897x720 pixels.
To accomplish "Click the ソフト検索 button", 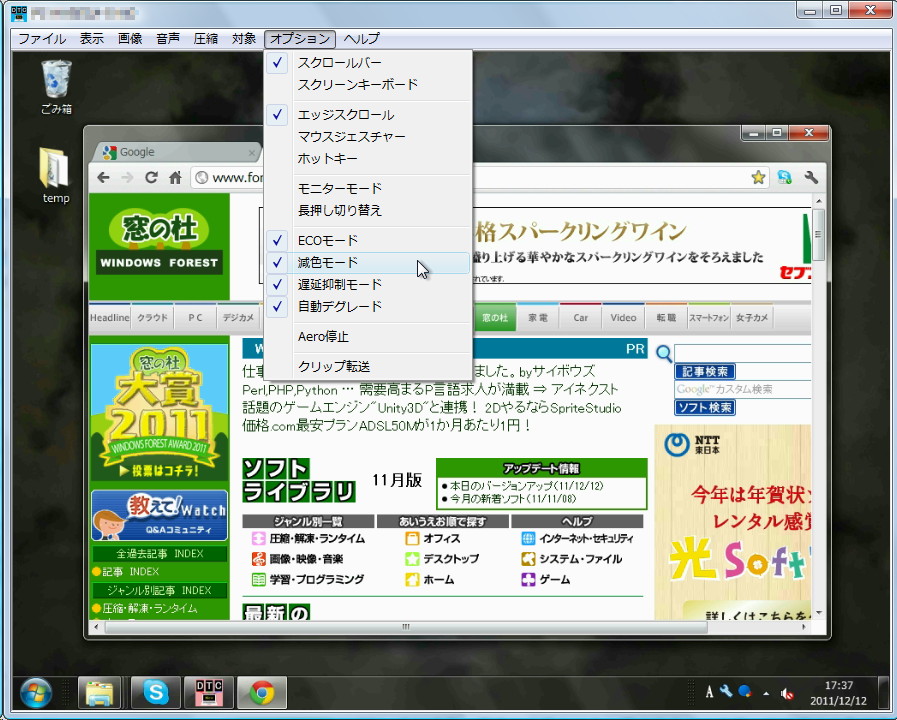I will [707, 407].
